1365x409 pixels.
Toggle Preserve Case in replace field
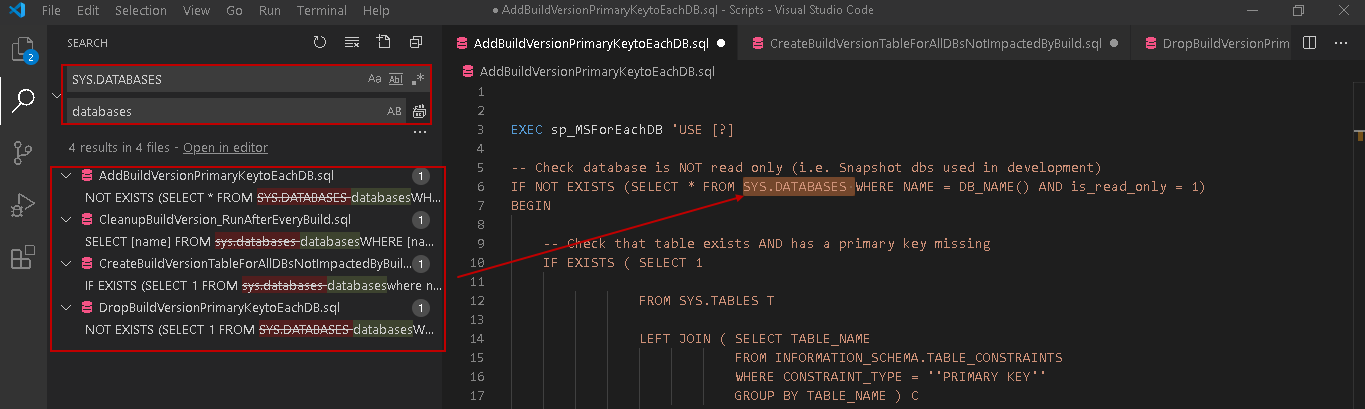tap(394, 111)
